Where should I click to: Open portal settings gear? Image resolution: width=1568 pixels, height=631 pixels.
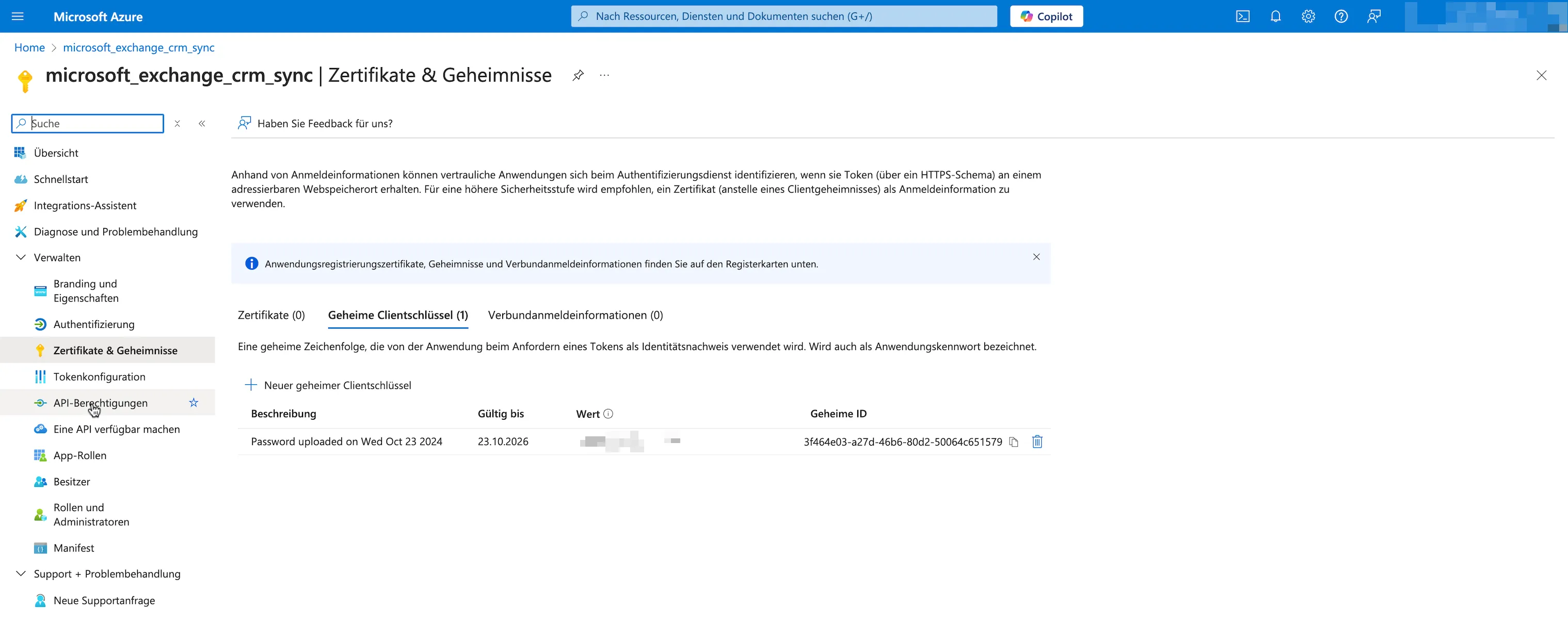click(1308, 17)
